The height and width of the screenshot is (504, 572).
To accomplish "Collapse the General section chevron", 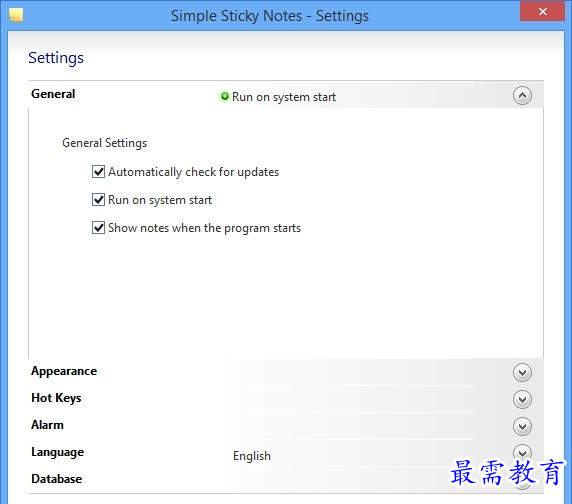I will pos(522,96).
